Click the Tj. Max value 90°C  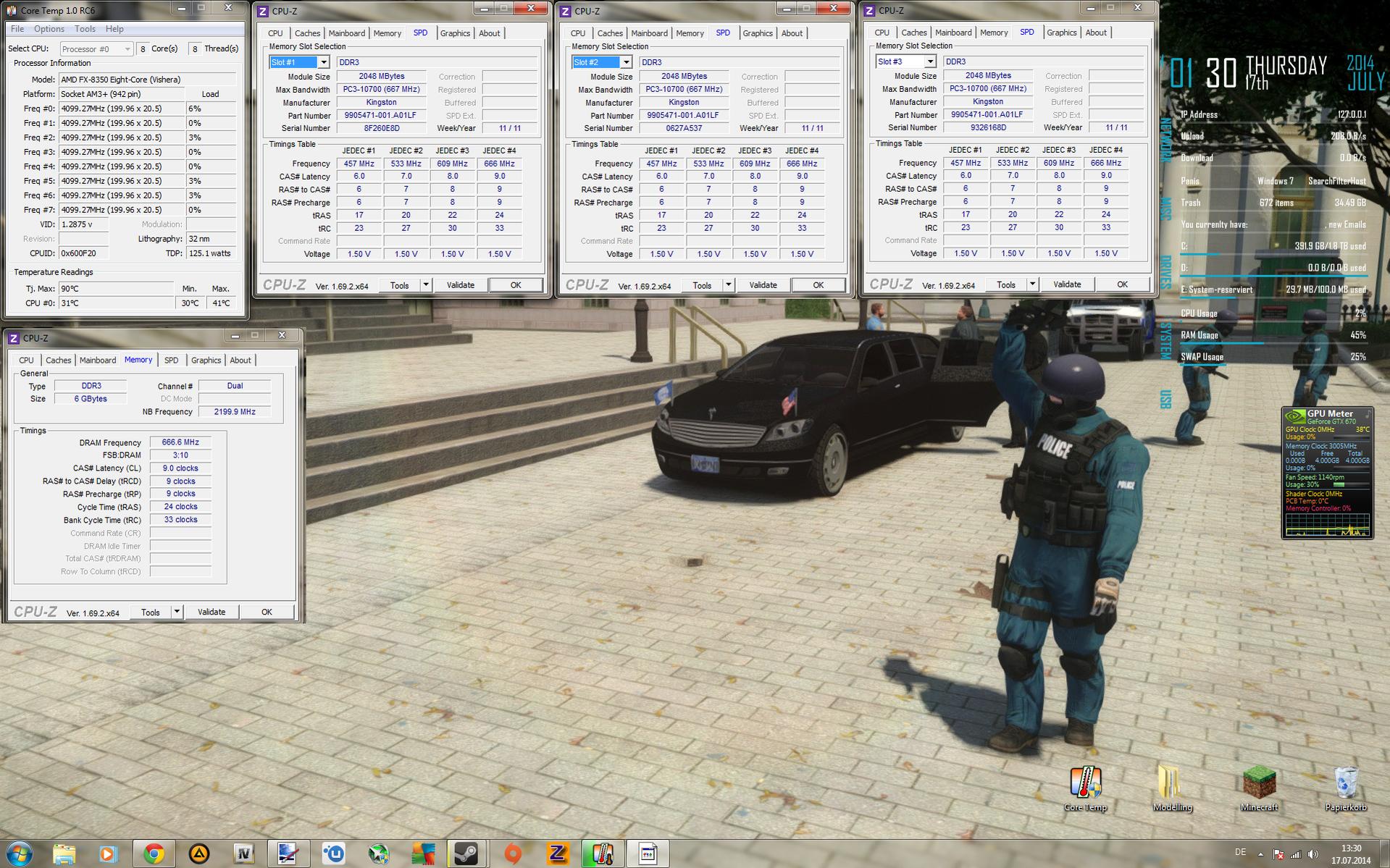117,289
